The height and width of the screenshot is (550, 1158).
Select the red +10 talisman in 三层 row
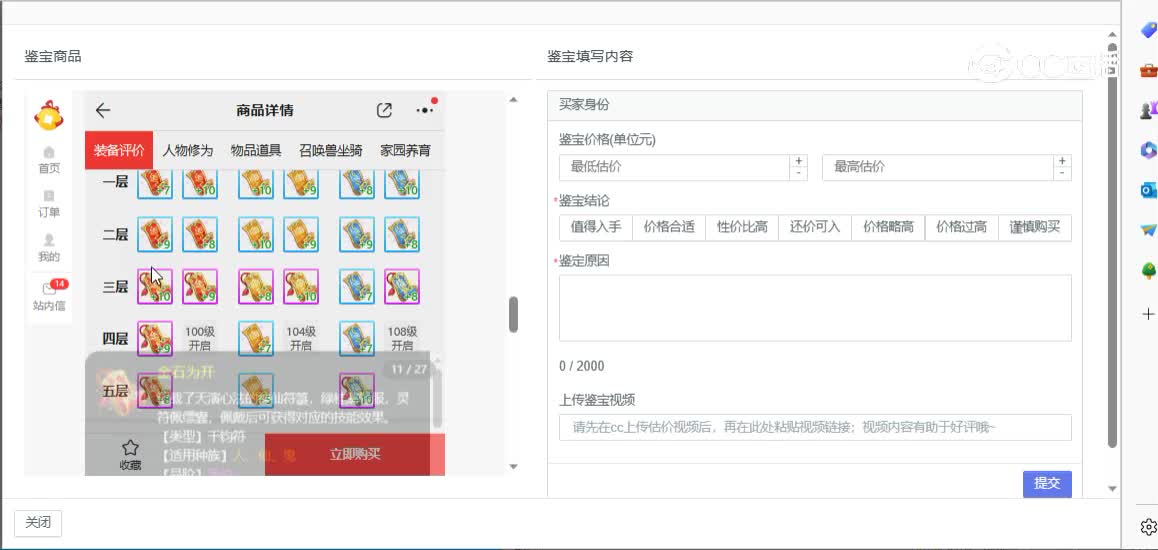click(155, 286)
